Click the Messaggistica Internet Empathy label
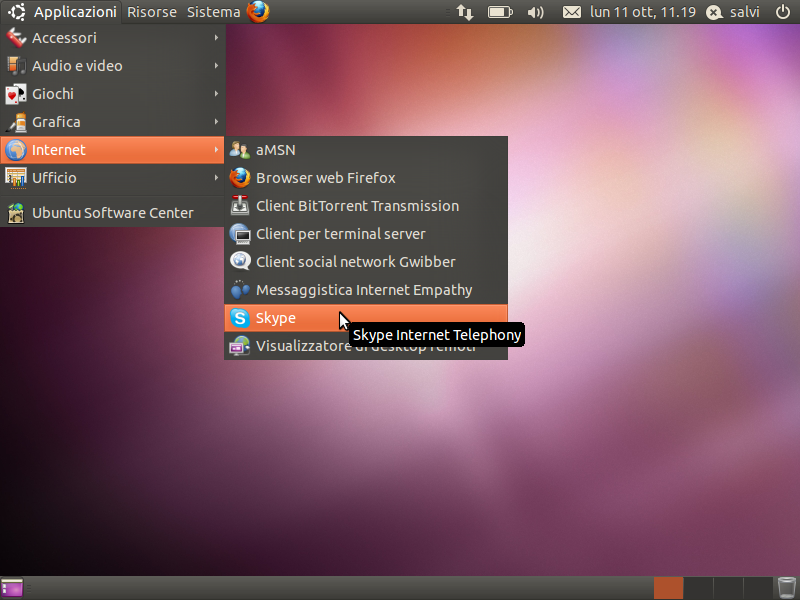The height and width of the screenshot is (600, 800). click(364, 290)
